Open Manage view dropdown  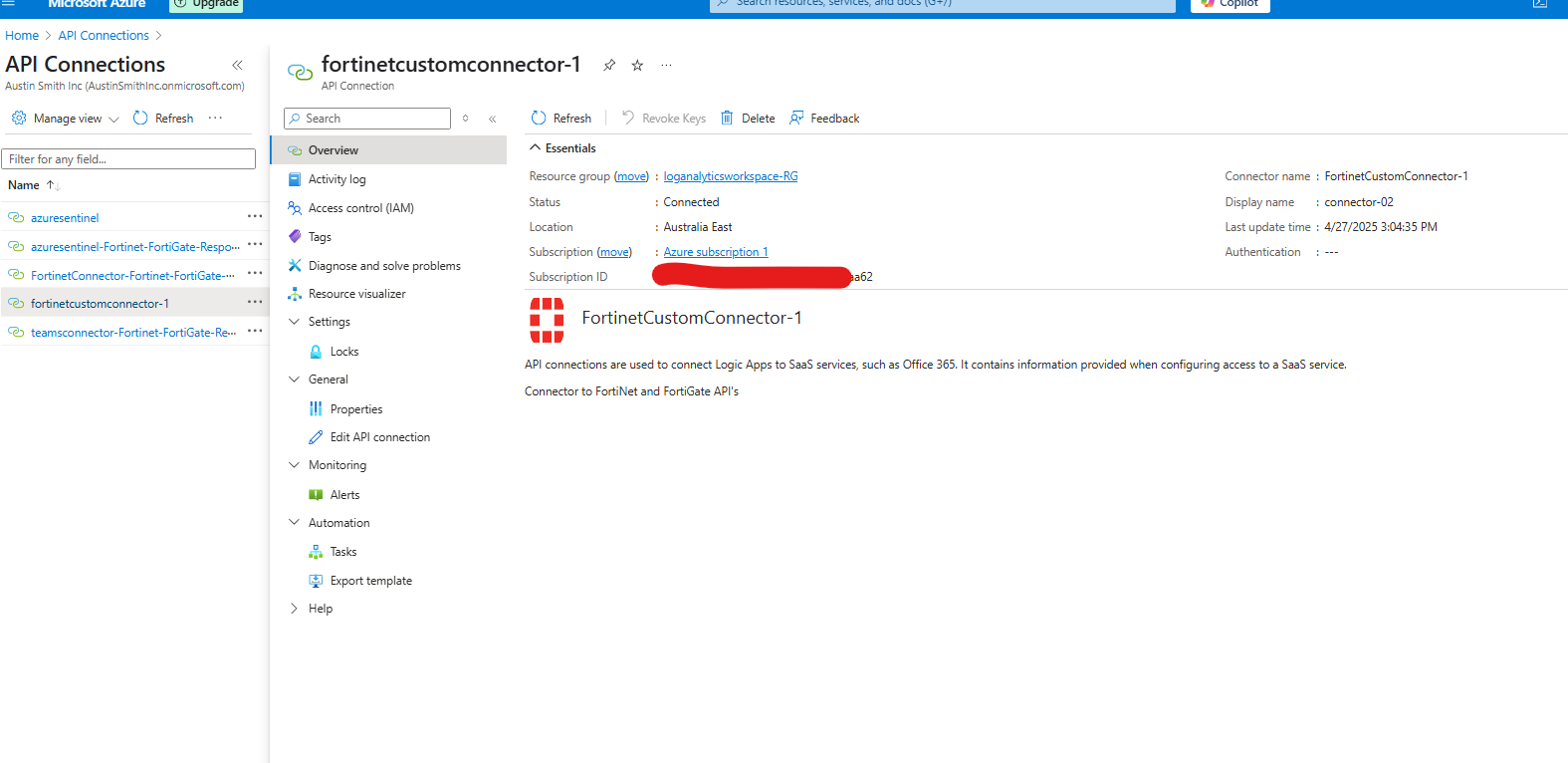coord(66,118)
